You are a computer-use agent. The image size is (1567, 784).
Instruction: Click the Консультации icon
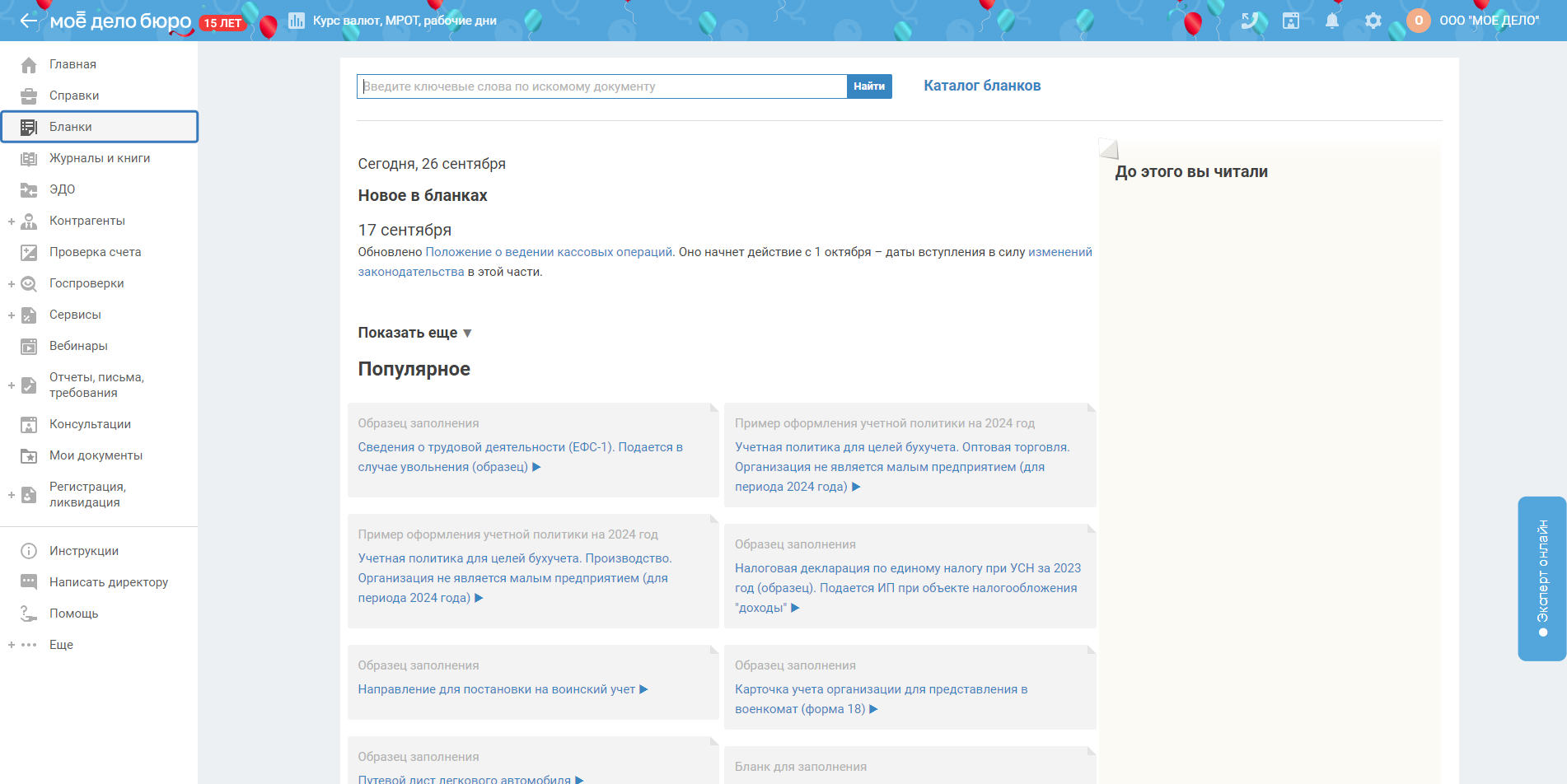click(x=29, y=424)
